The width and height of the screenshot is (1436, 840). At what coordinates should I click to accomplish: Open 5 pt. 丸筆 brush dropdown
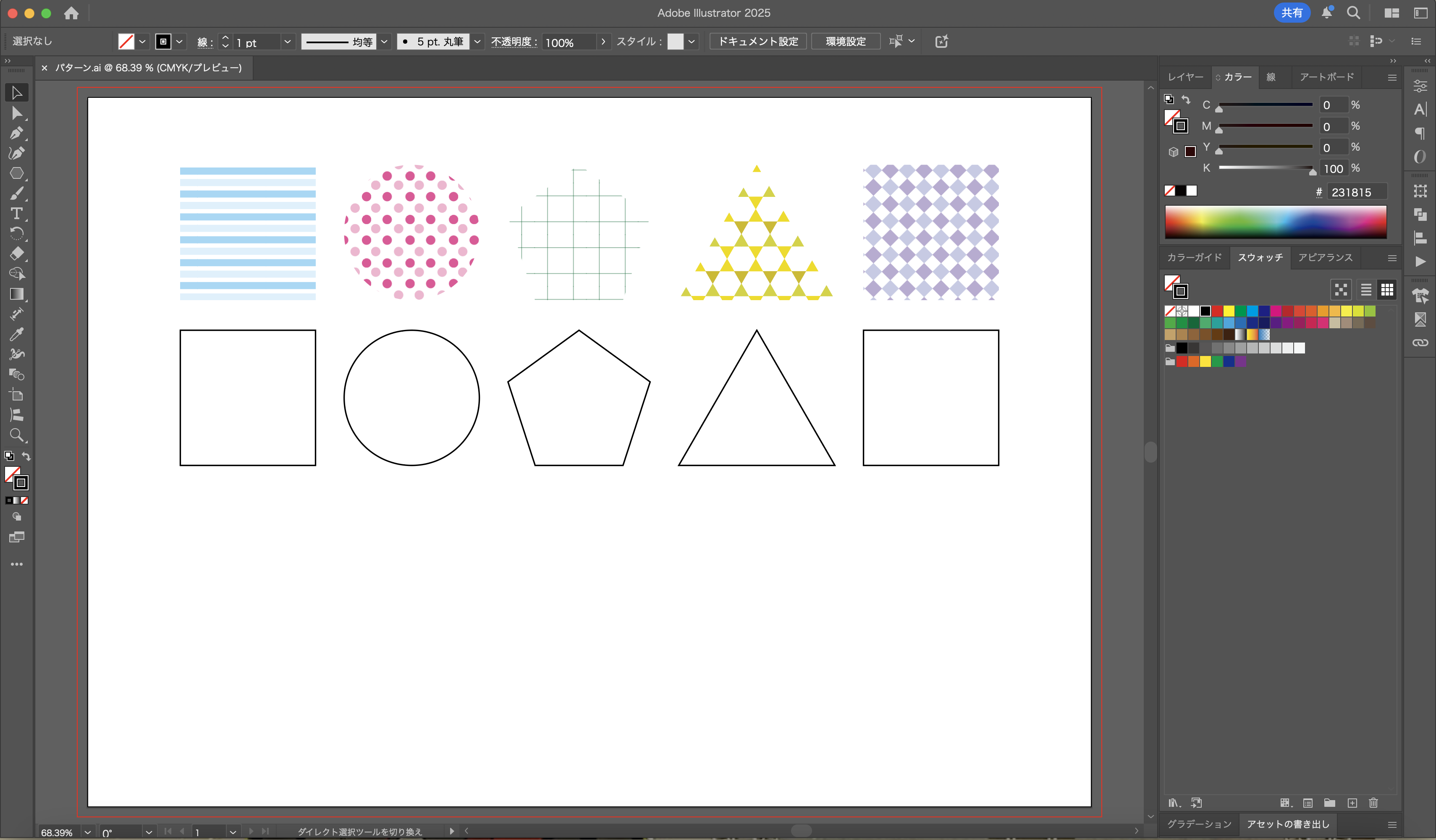point(477,42)
